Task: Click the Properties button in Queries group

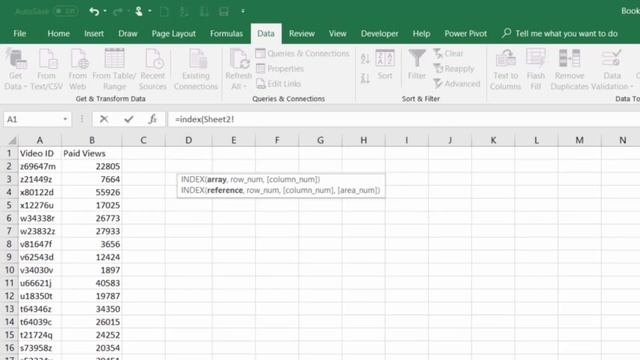Action: coord(280,69)
